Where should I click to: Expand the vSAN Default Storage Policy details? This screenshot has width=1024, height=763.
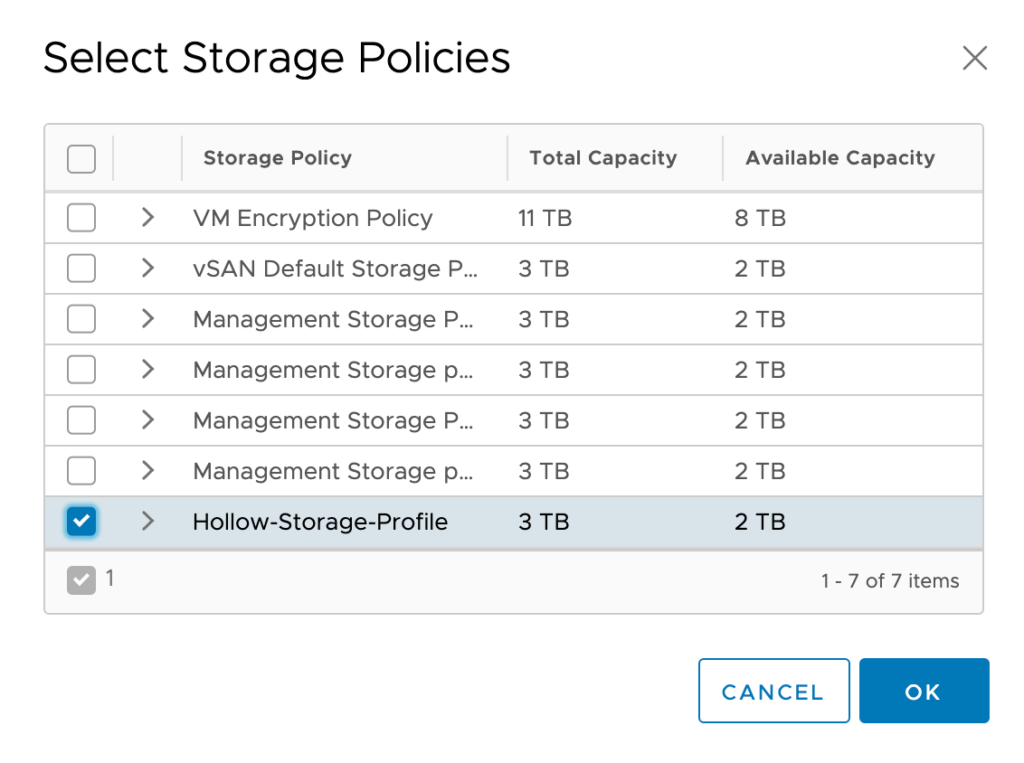(x=148, y=269)
